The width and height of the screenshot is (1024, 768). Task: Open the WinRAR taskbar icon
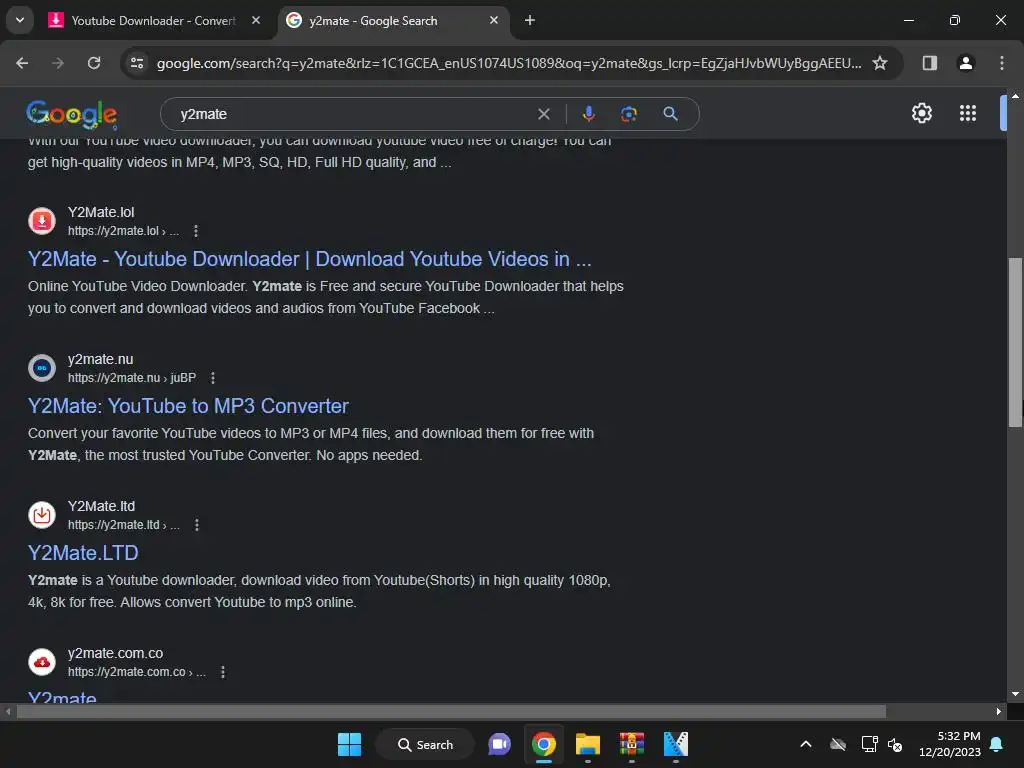[x=632, y=744]
